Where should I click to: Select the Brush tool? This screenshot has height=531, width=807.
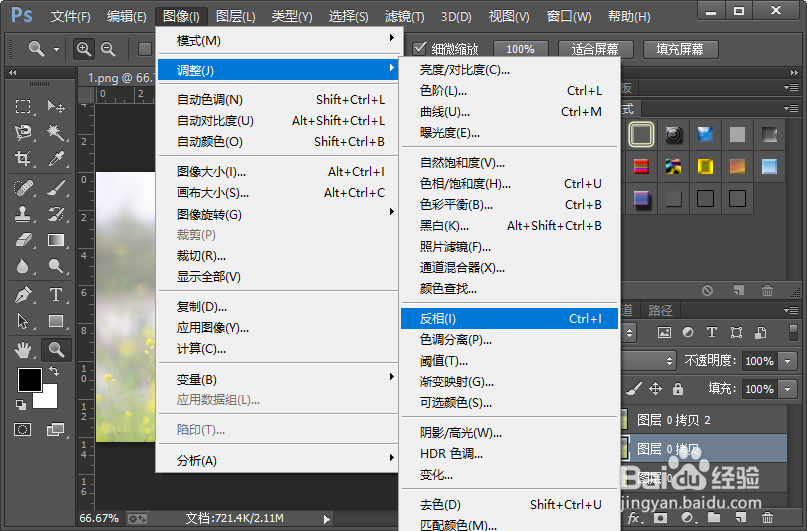(56, 188)
